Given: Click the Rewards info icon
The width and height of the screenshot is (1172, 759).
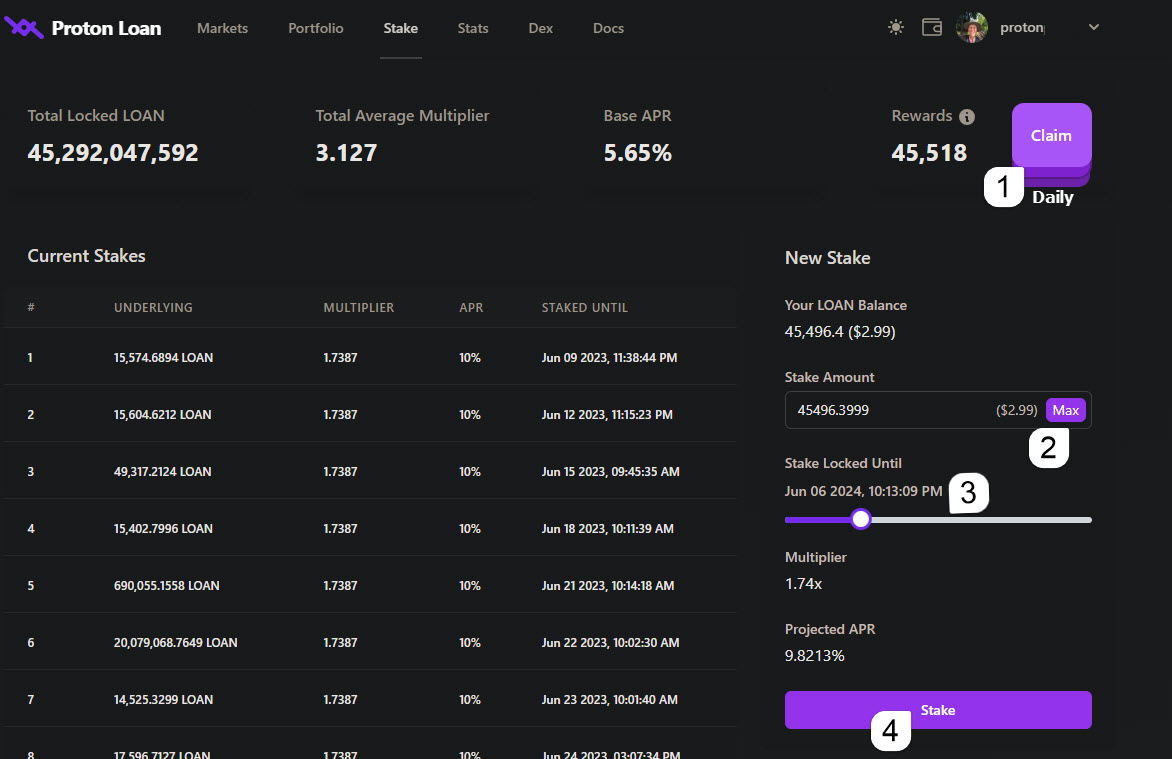Looking at the screenshot, I should pyautogui.click(x=966, y=117).
